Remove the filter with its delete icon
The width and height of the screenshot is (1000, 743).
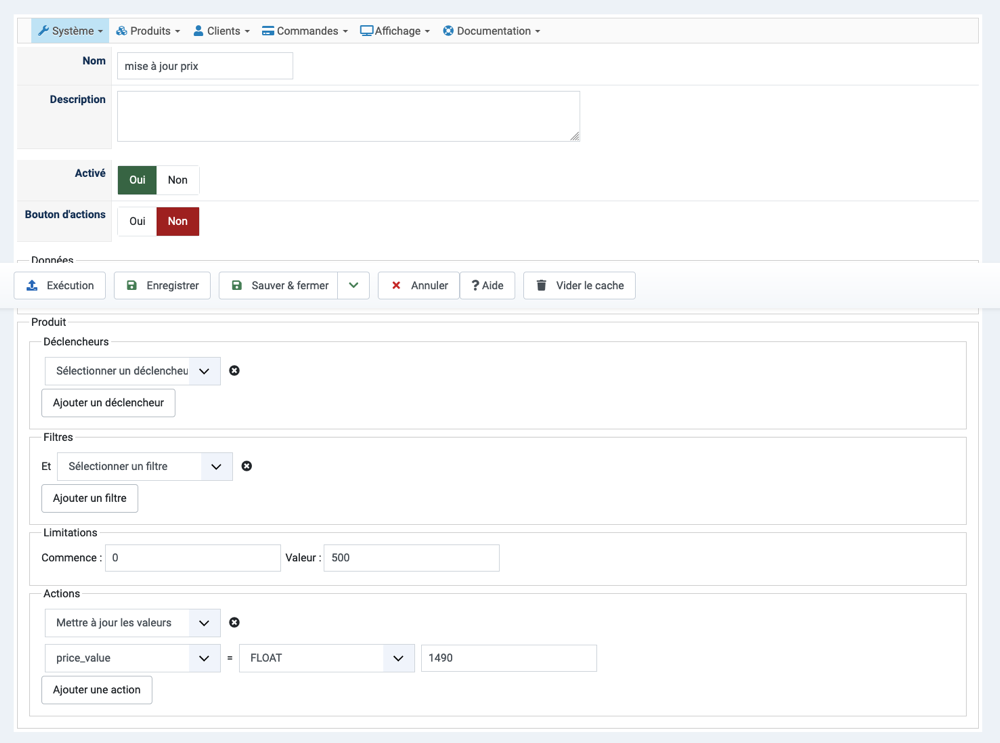[x=247, y=466]
